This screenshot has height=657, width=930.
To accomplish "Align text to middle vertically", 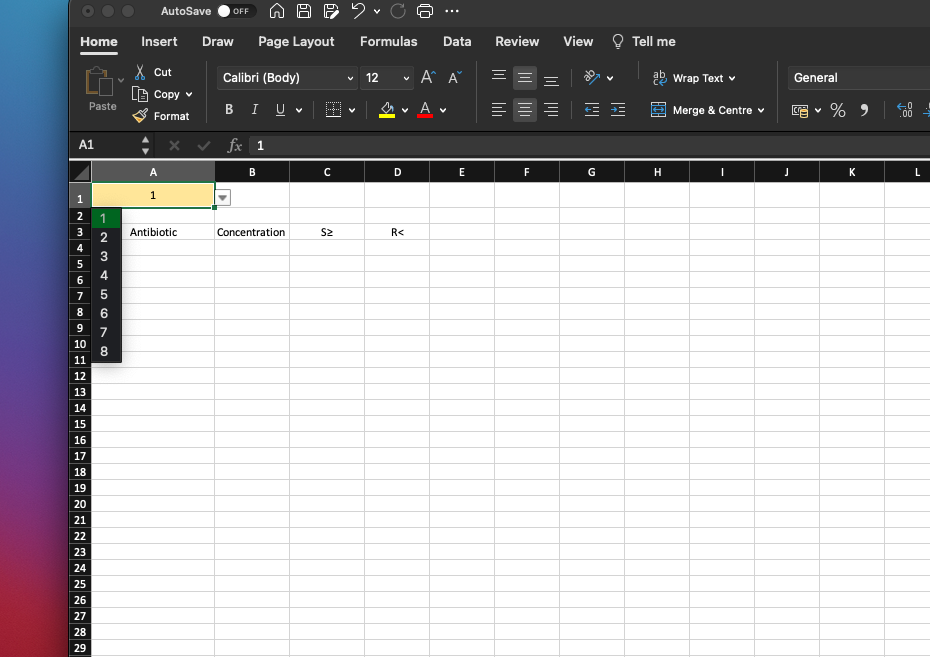I will click(525, 78).
